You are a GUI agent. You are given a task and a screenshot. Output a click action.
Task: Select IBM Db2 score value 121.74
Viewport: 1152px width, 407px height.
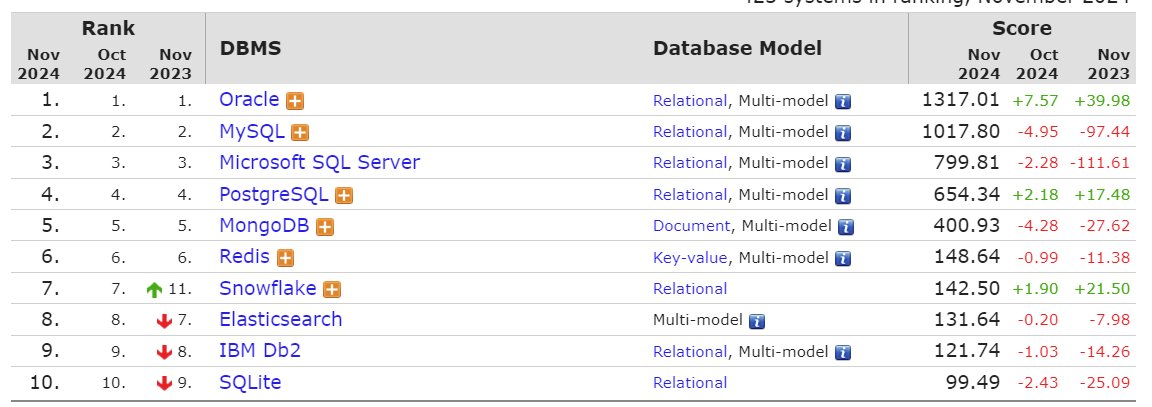(967, 350)
